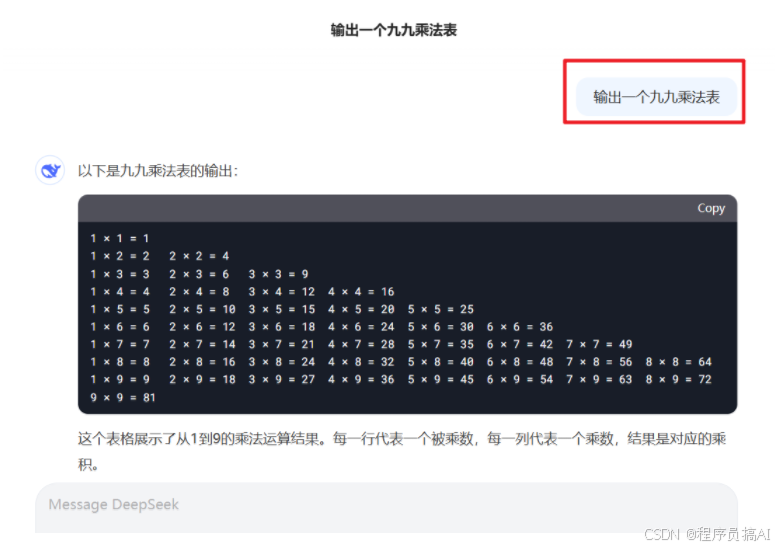
Task: Click the cell 5 × 5 = 25
Action: coord(440,309)
